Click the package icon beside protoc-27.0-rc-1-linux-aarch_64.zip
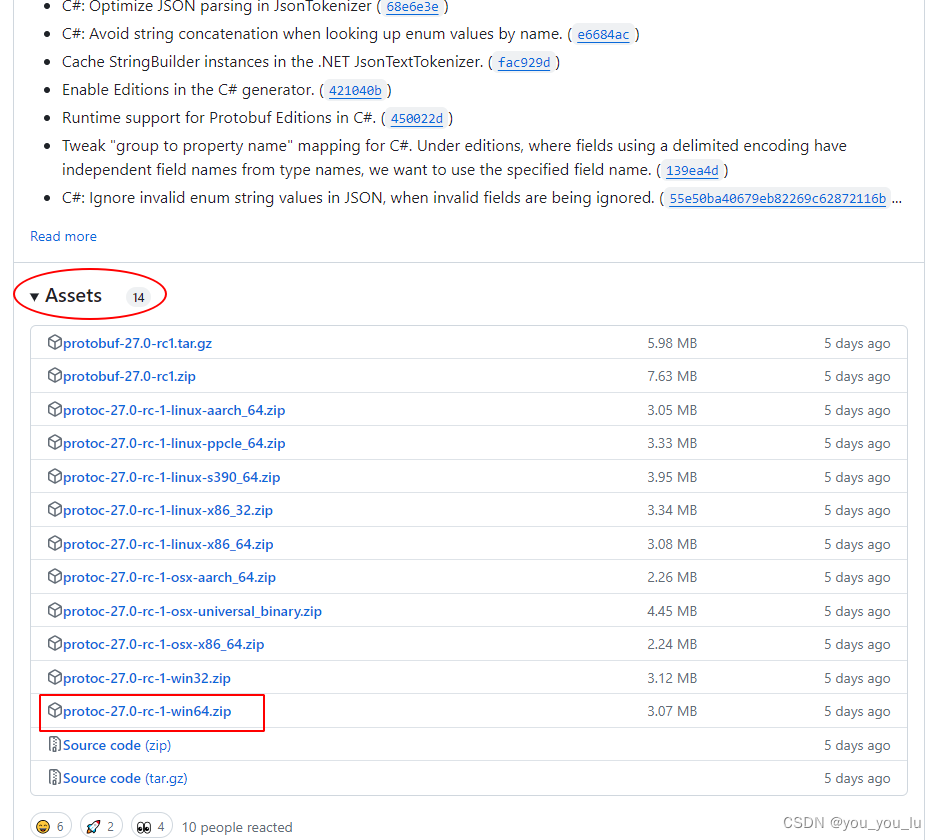 [55, 409]
